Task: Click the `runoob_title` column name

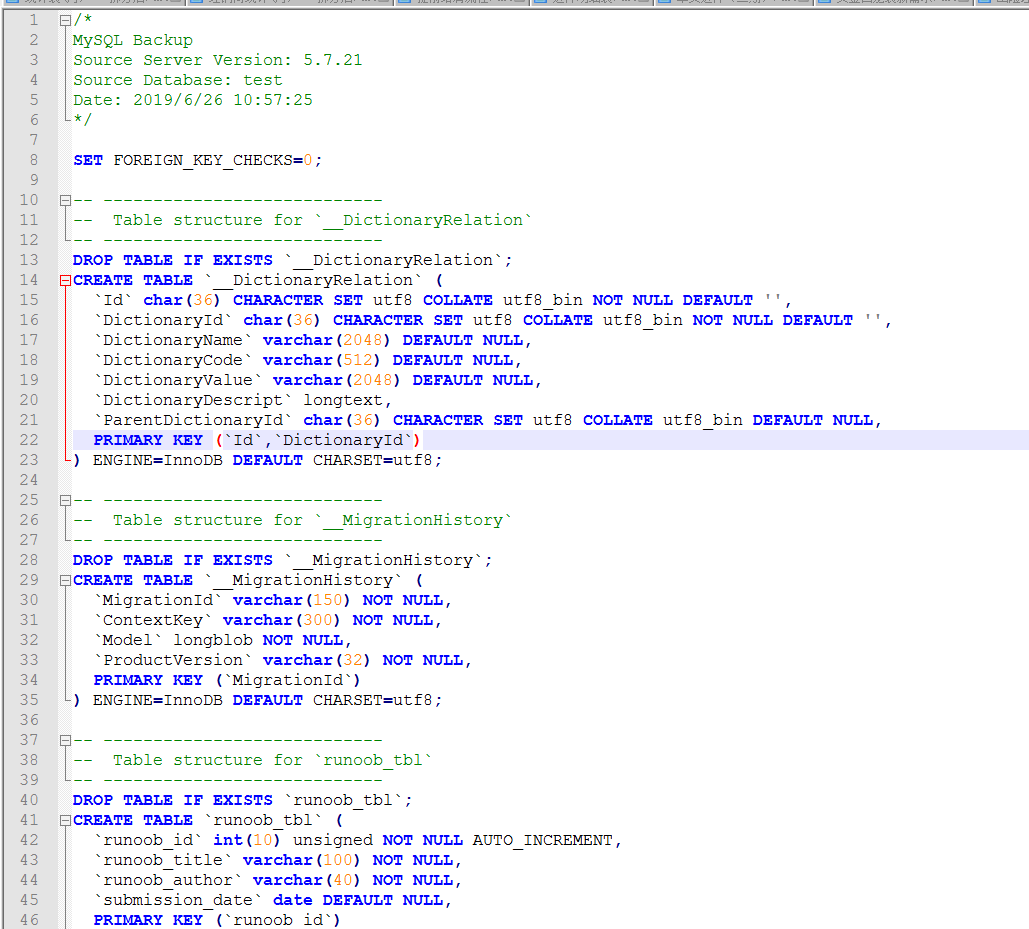Action: (163, 860)
